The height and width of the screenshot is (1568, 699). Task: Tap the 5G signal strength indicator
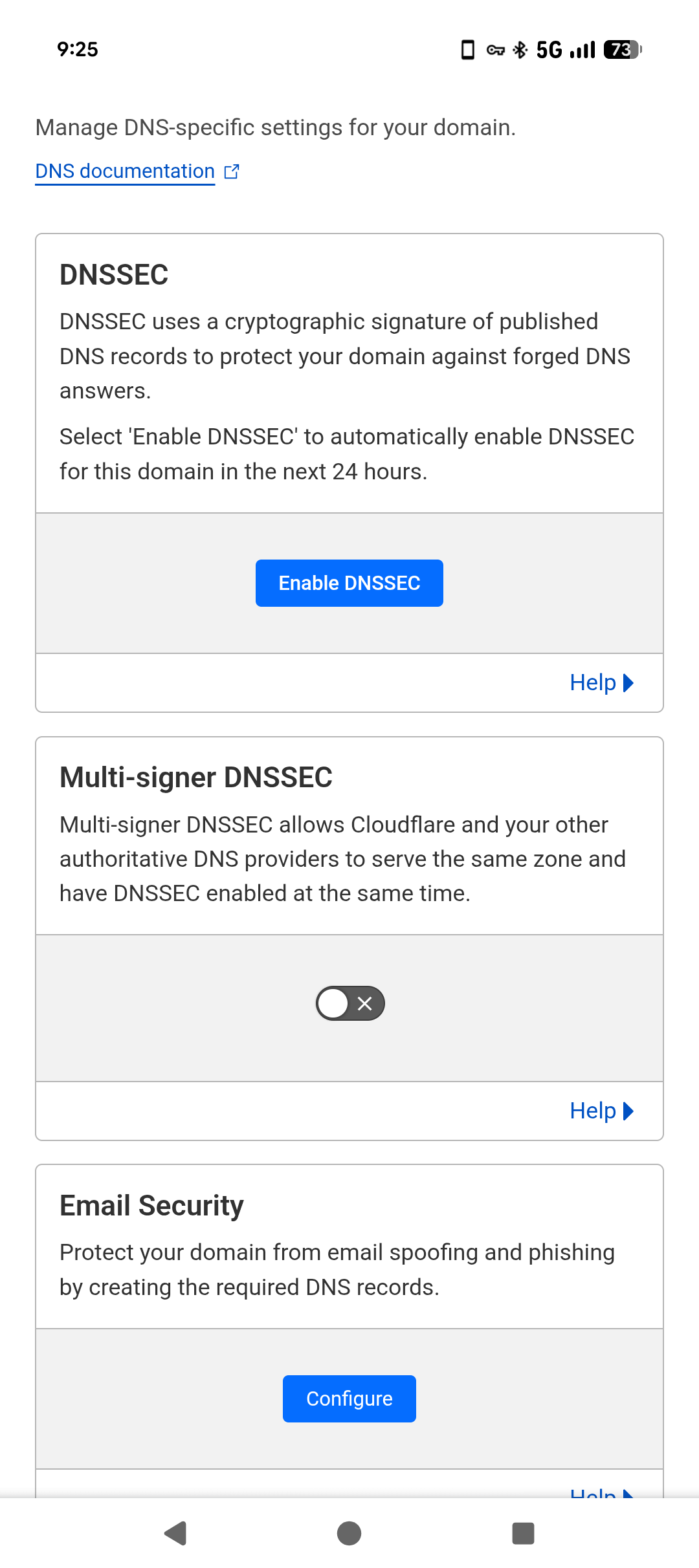tap(566, 50)
